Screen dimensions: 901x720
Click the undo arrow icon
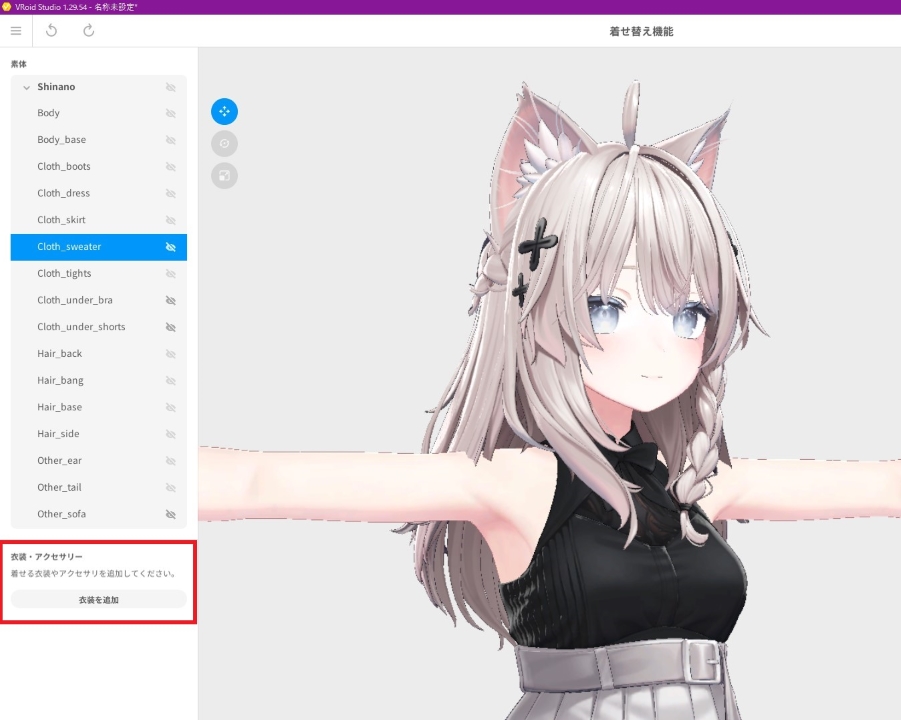pos(52,30)
